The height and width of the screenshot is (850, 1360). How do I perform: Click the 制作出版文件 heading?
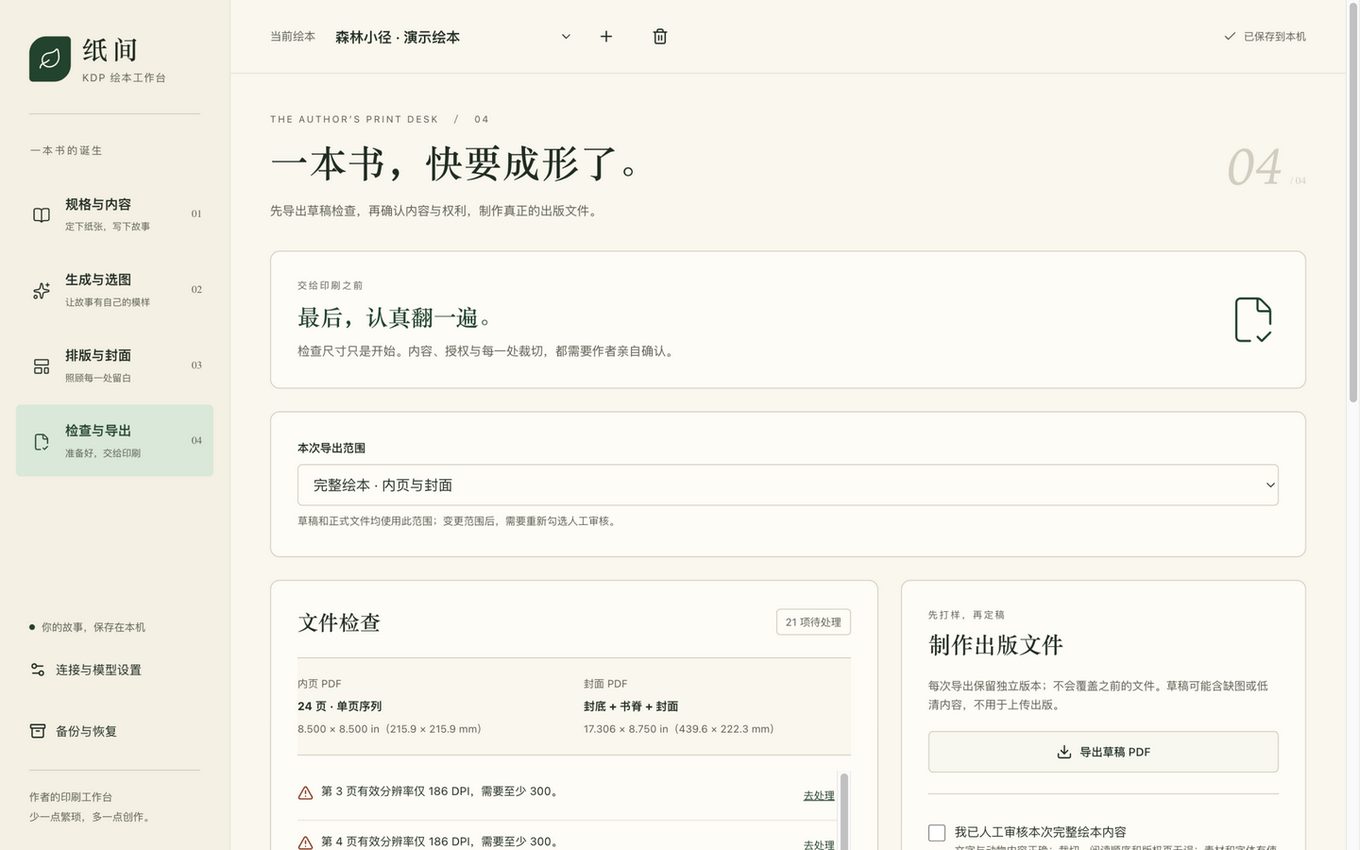[996, 645]
